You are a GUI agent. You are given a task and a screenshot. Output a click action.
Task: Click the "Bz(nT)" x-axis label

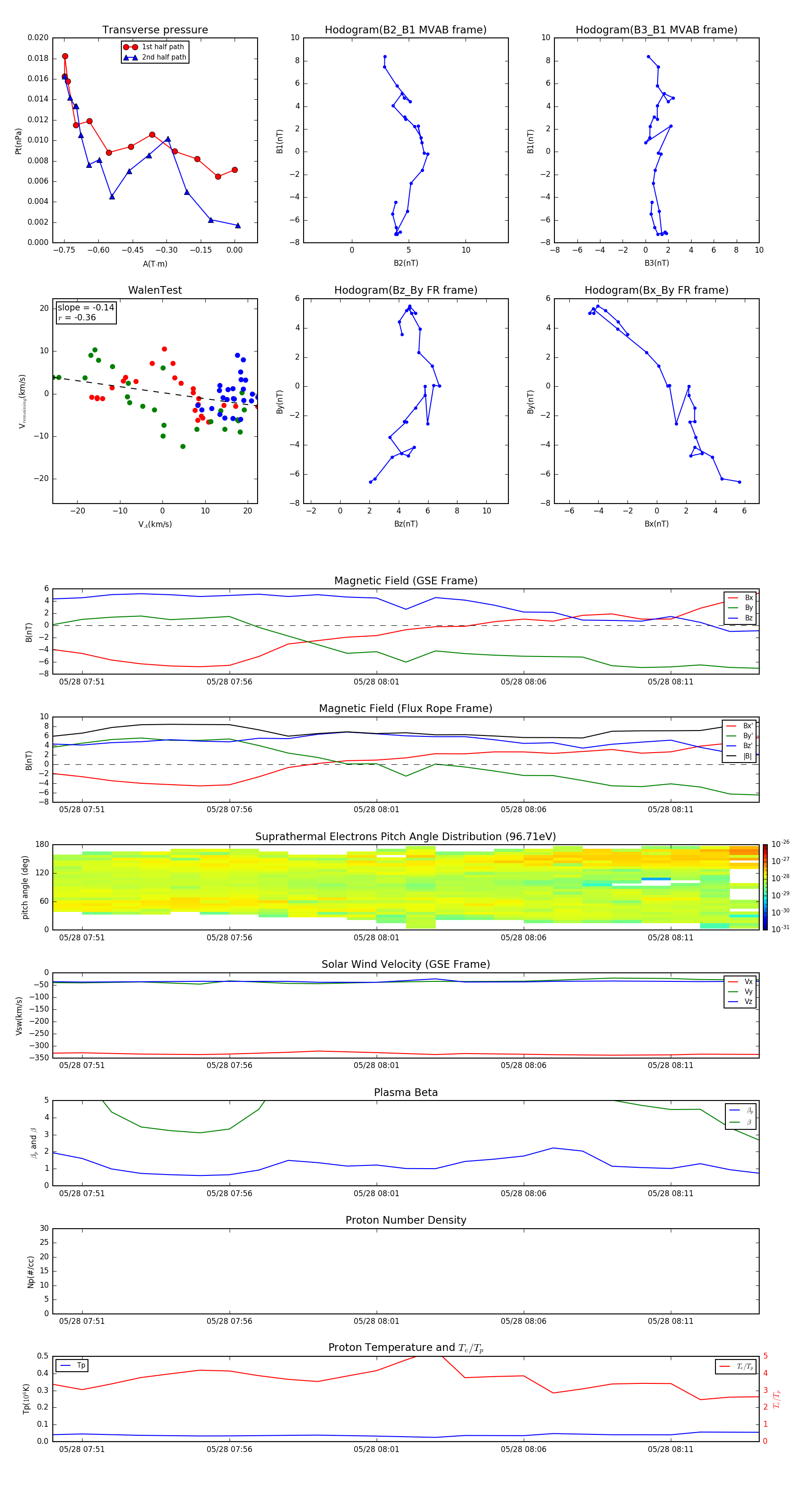click(x=406, y=524)
